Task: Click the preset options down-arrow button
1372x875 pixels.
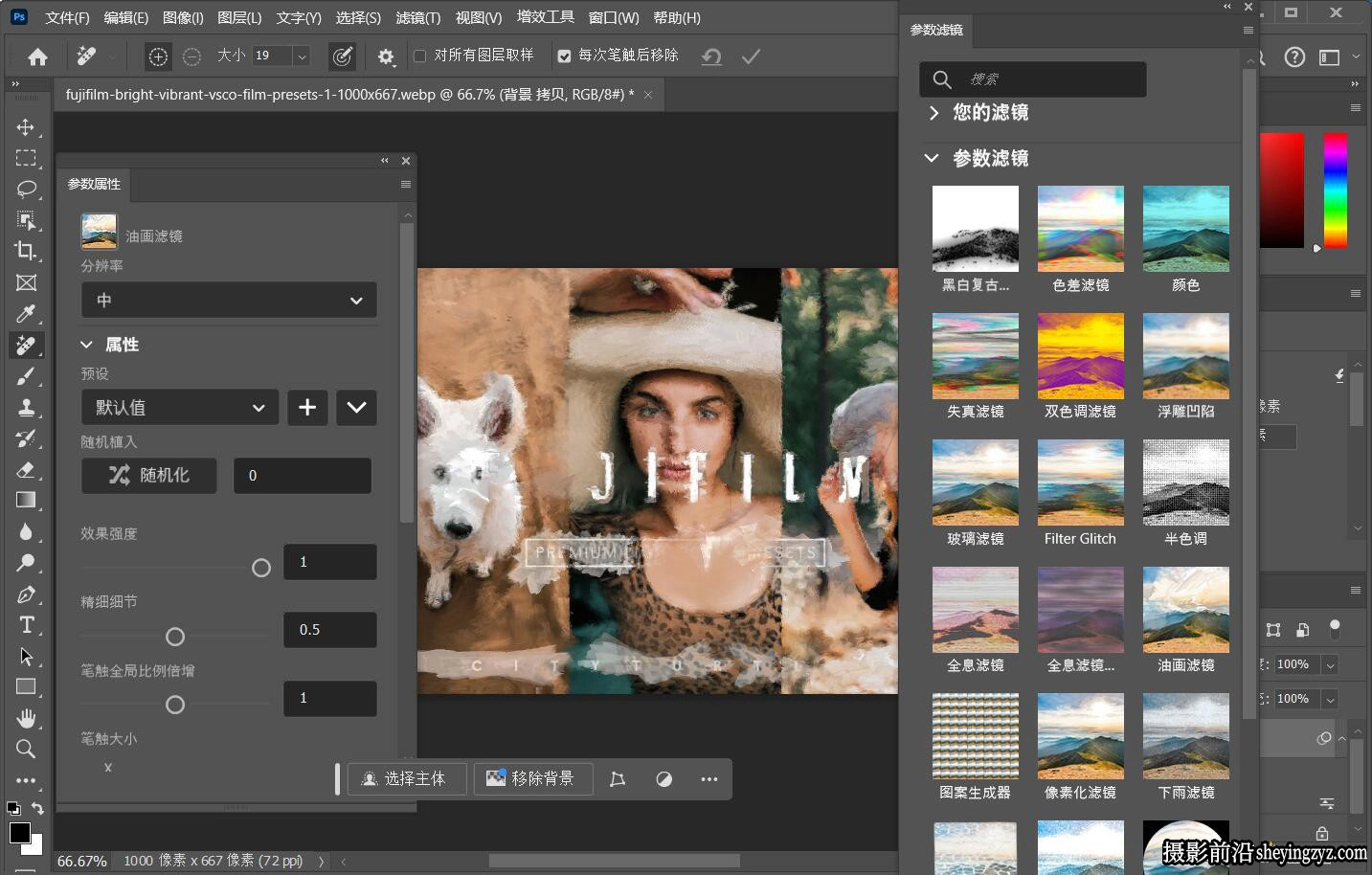Action: (x=356, y=408)
